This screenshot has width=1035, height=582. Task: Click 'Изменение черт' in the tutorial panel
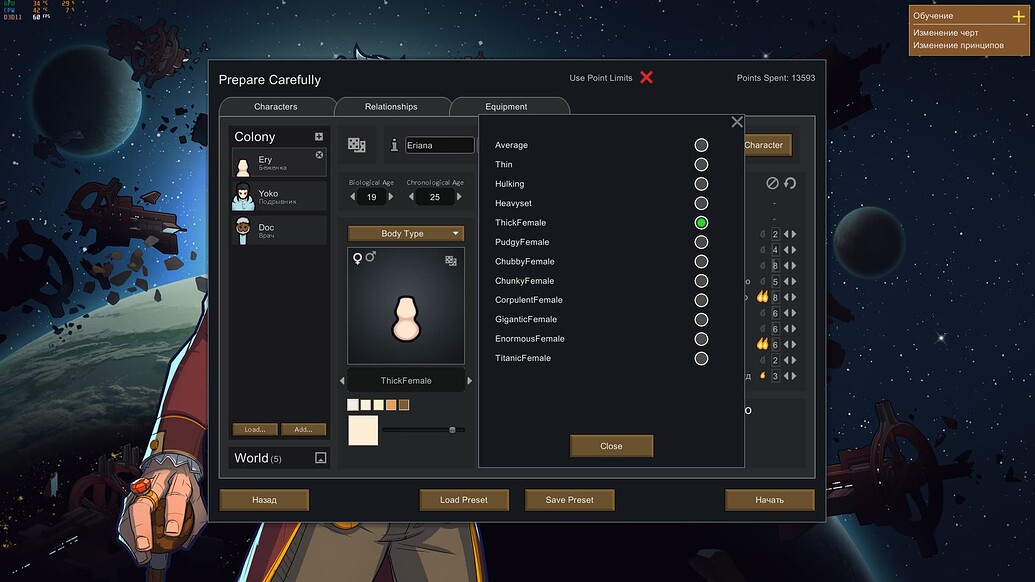945,32
